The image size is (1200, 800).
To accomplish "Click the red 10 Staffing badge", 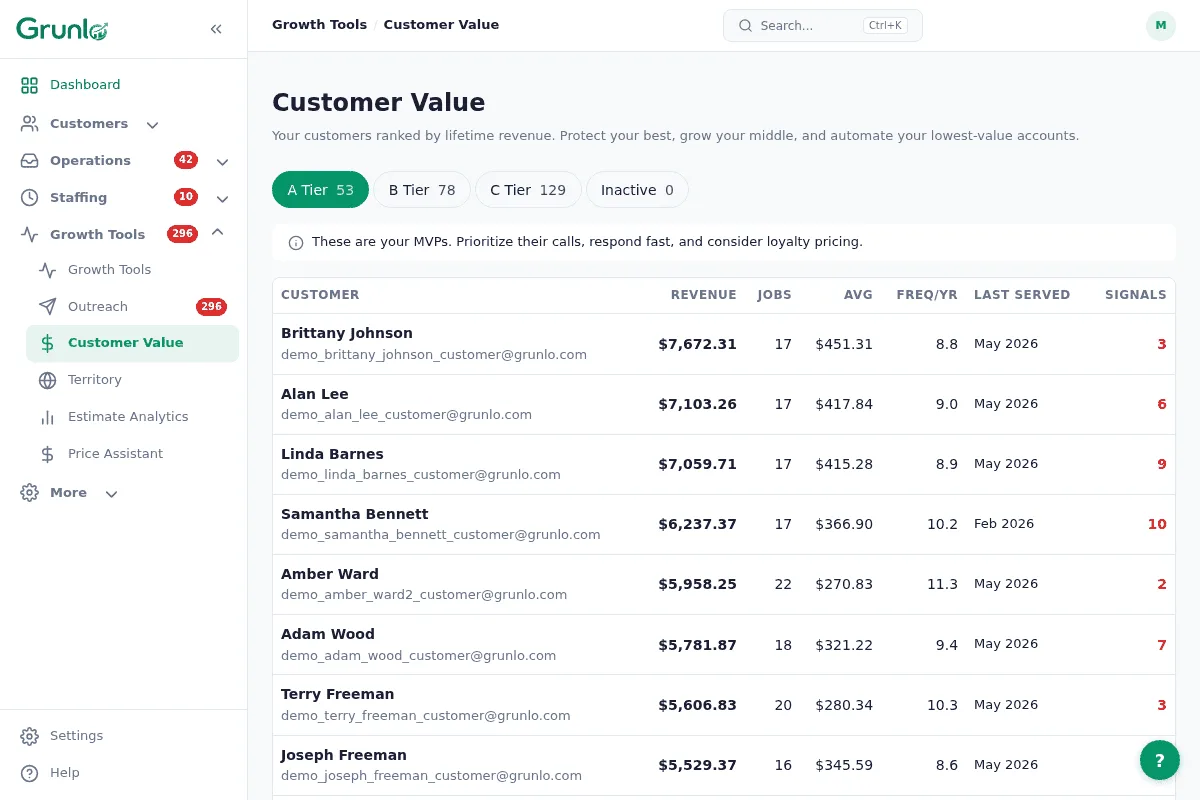I will click(186, 197).
